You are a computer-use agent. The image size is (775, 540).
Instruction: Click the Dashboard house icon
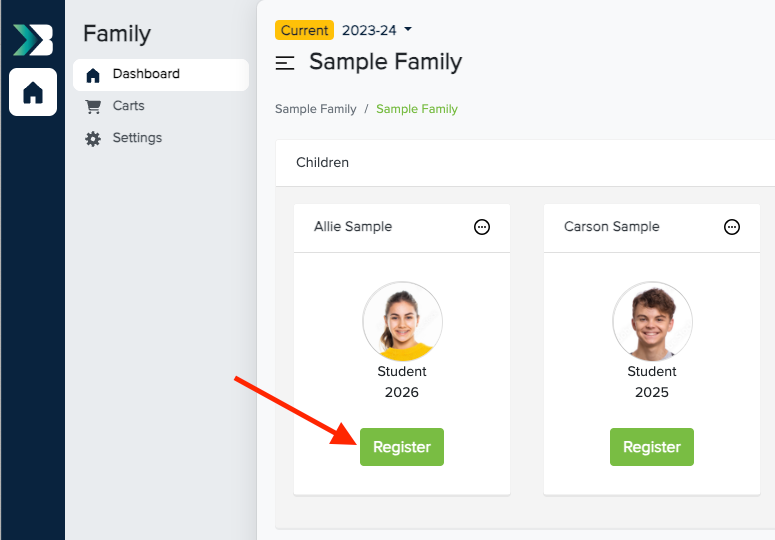pyautogui.click(x=93, y=75)
